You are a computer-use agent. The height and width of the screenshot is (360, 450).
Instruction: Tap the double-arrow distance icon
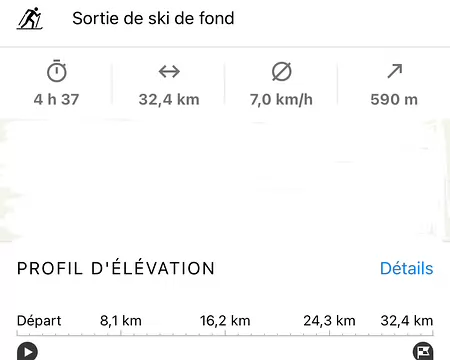[169, 71]
